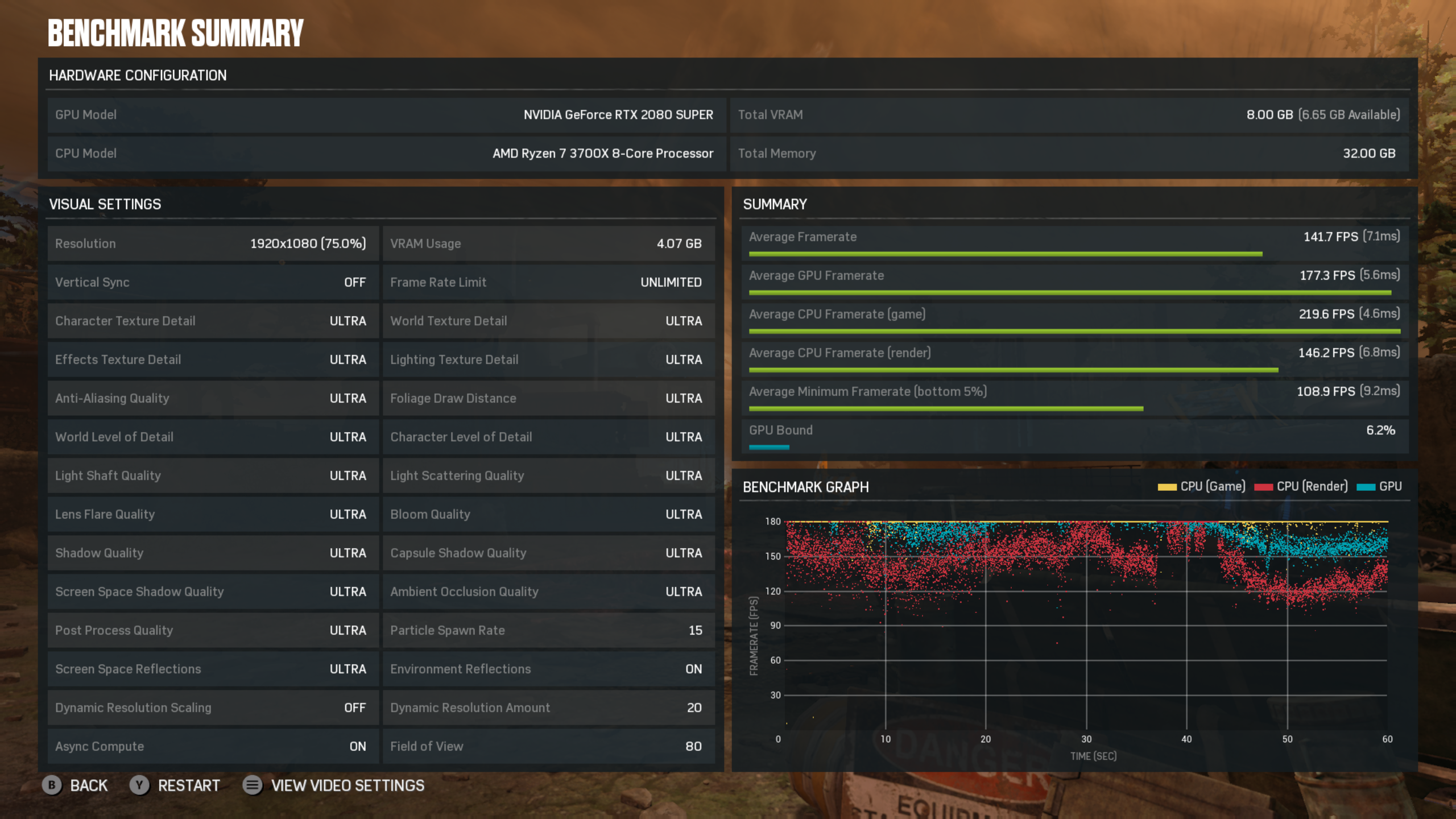This screenshot has height=819, width=1456.
Task: Click the 141.7 FPS average framerate value
Action: point(1331,237)
